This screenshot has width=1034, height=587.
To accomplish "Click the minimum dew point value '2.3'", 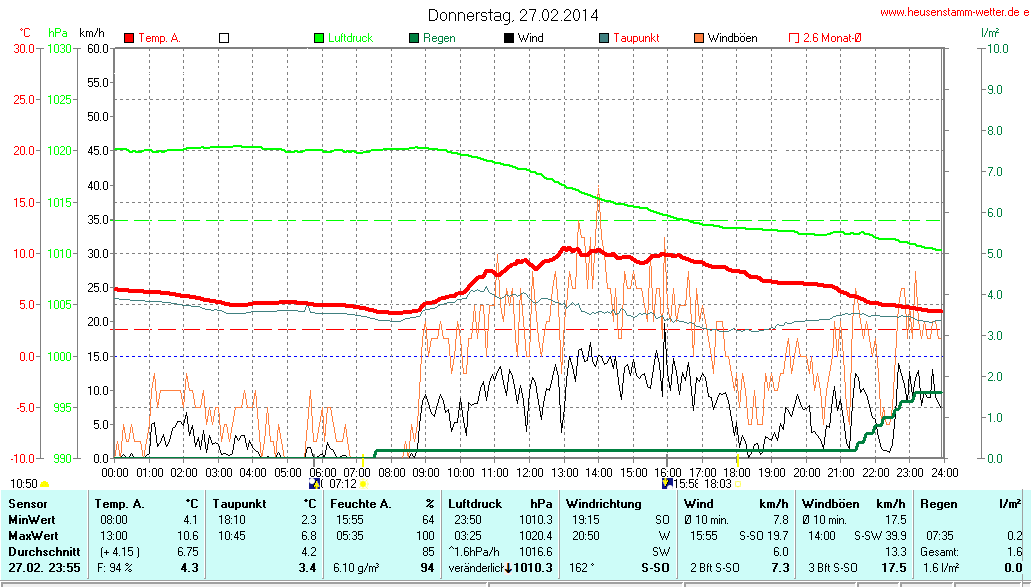I will pyautogui.click(x=309, y=520).
